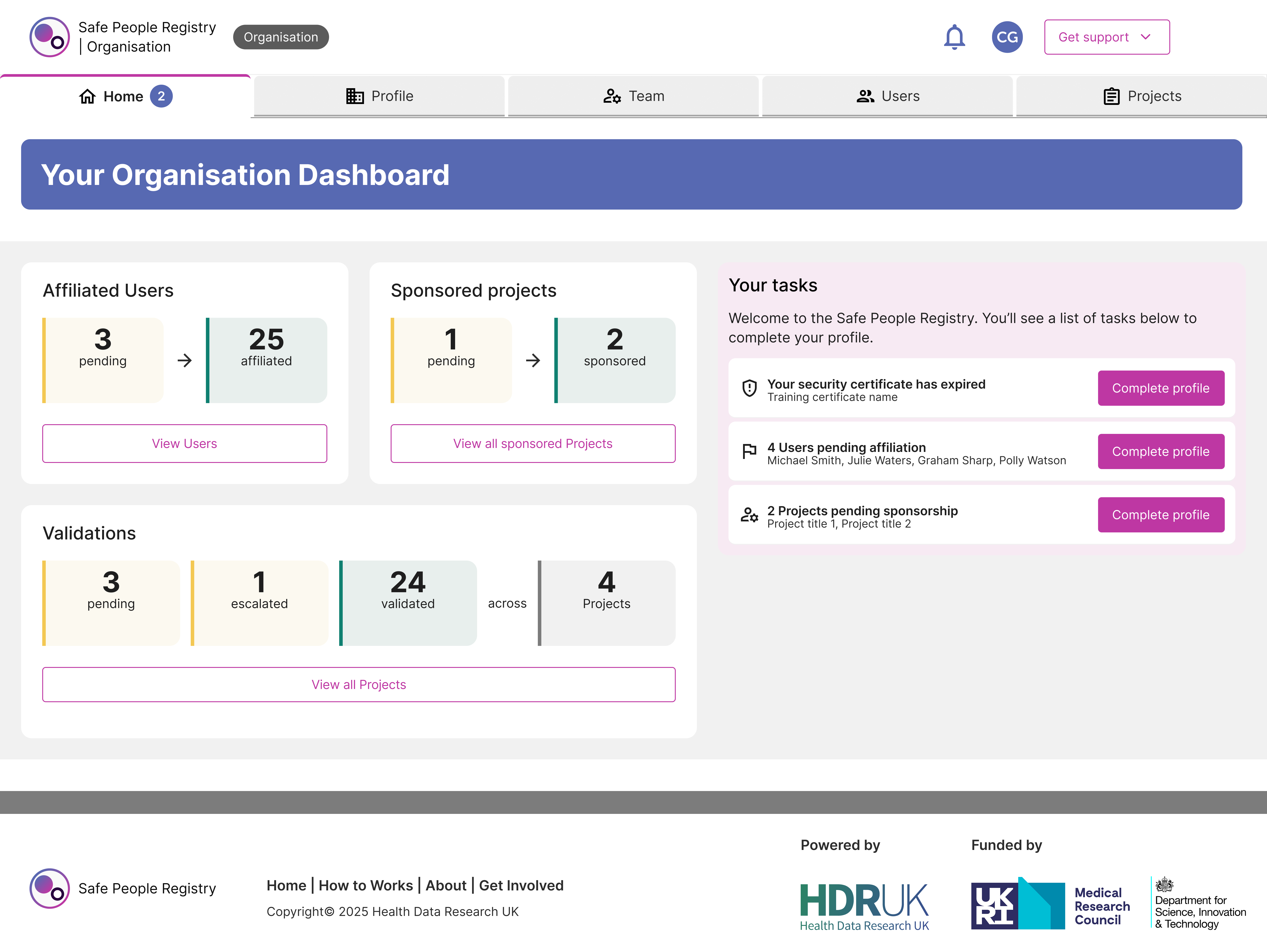Click the 'Sponsored projects' card heading
This screenshot has height=952, width=1267.
474,291
